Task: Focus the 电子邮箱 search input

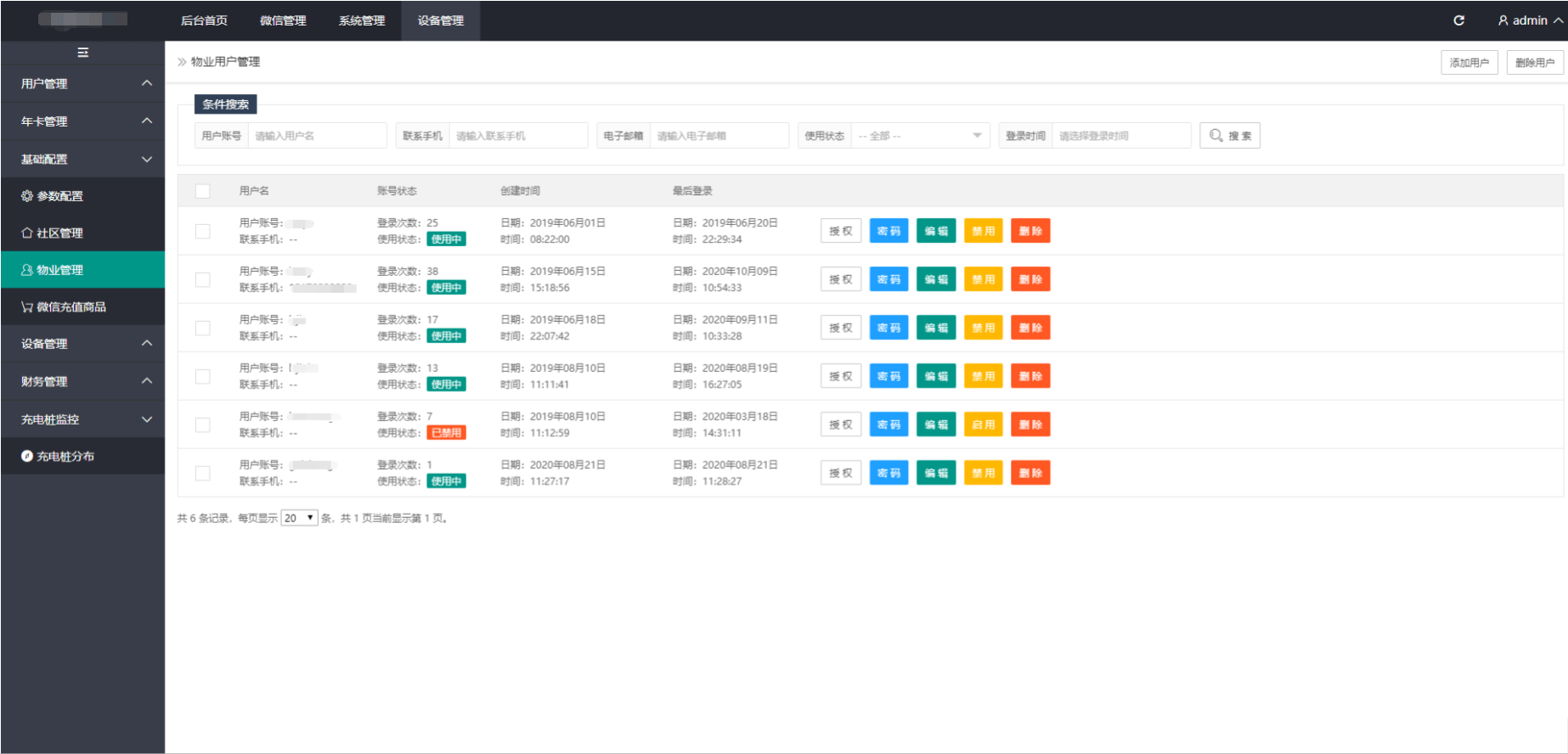Action: pyautogui.click(x=719, y=136)
